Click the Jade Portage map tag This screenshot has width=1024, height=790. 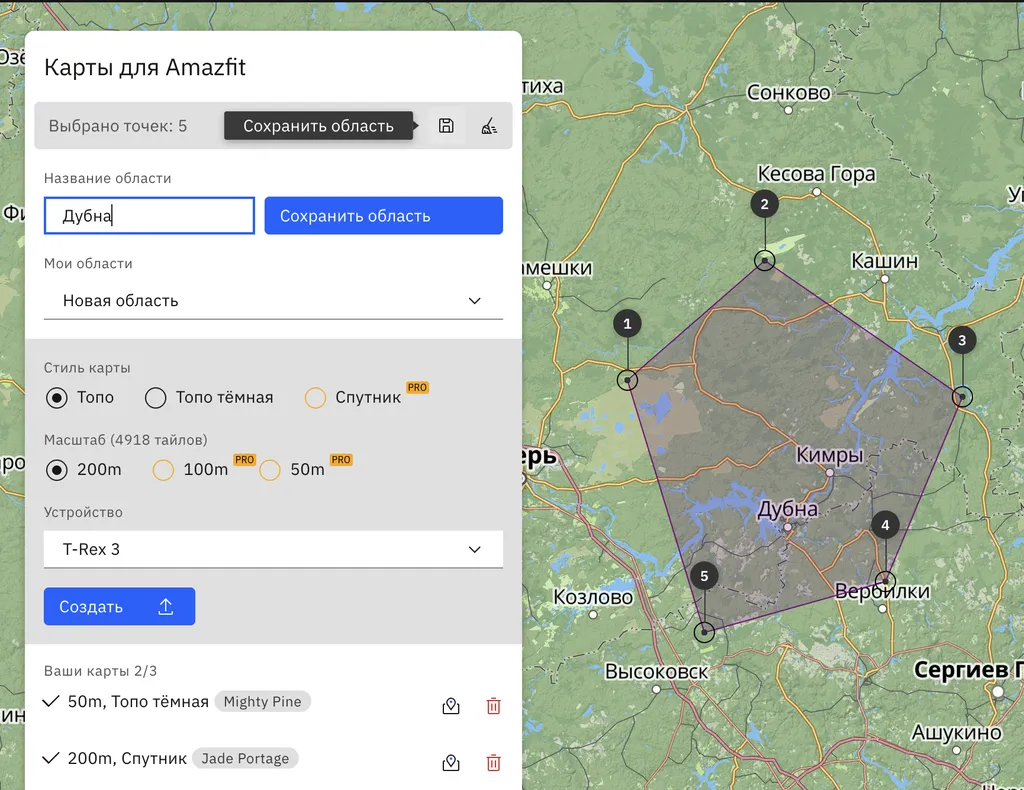pos(245,758)
